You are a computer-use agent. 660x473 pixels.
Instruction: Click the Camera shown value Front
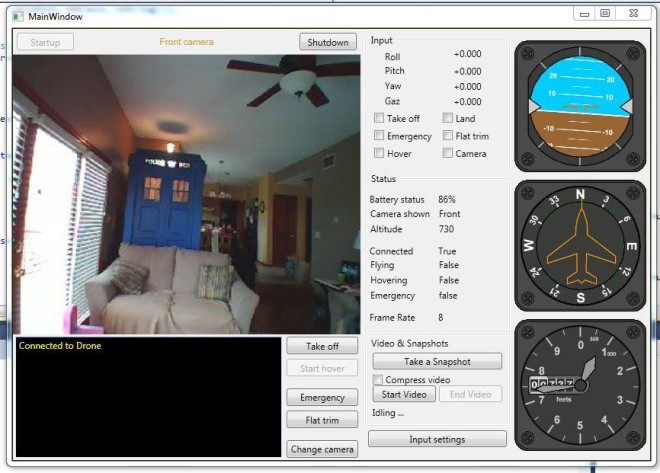449,214
